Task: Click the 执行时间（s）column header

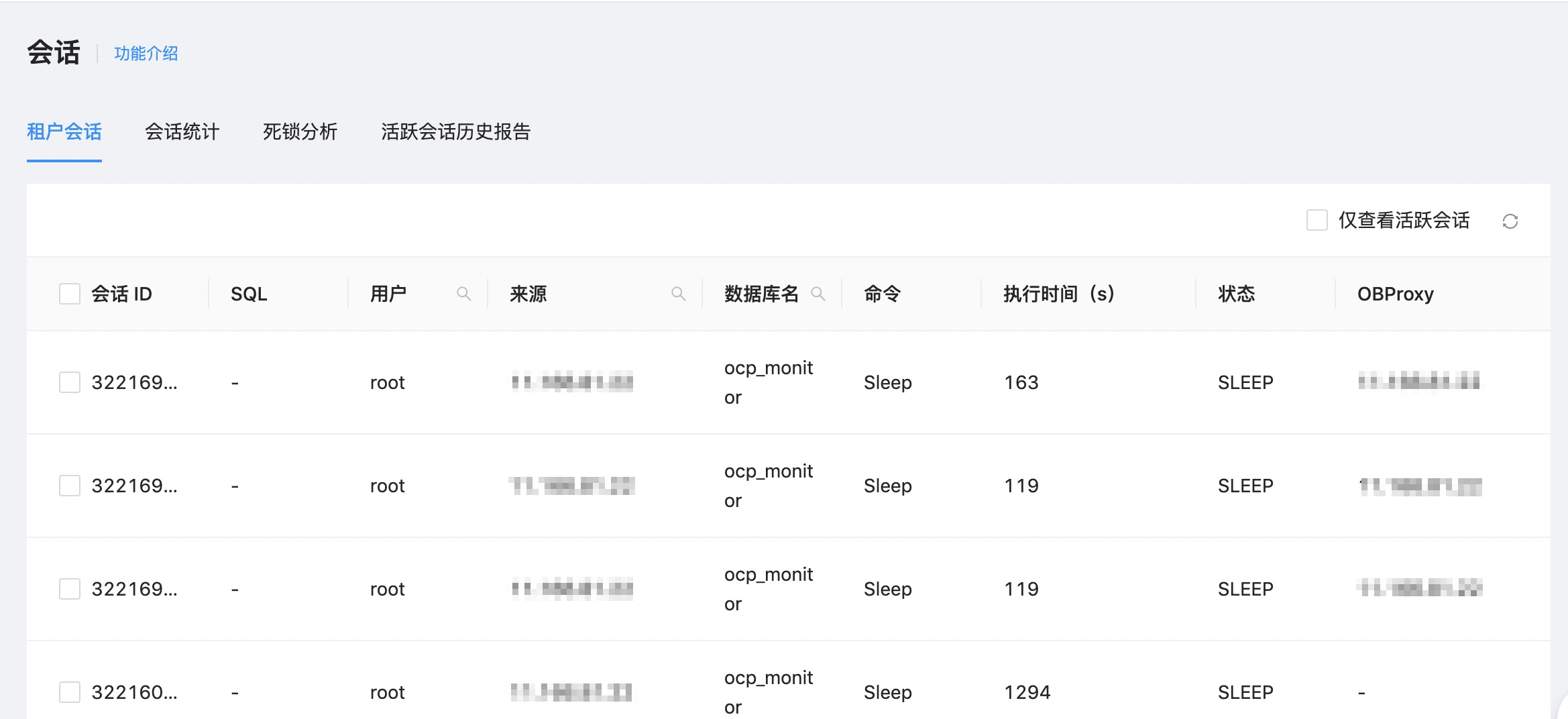Action: click(1058, 294)
